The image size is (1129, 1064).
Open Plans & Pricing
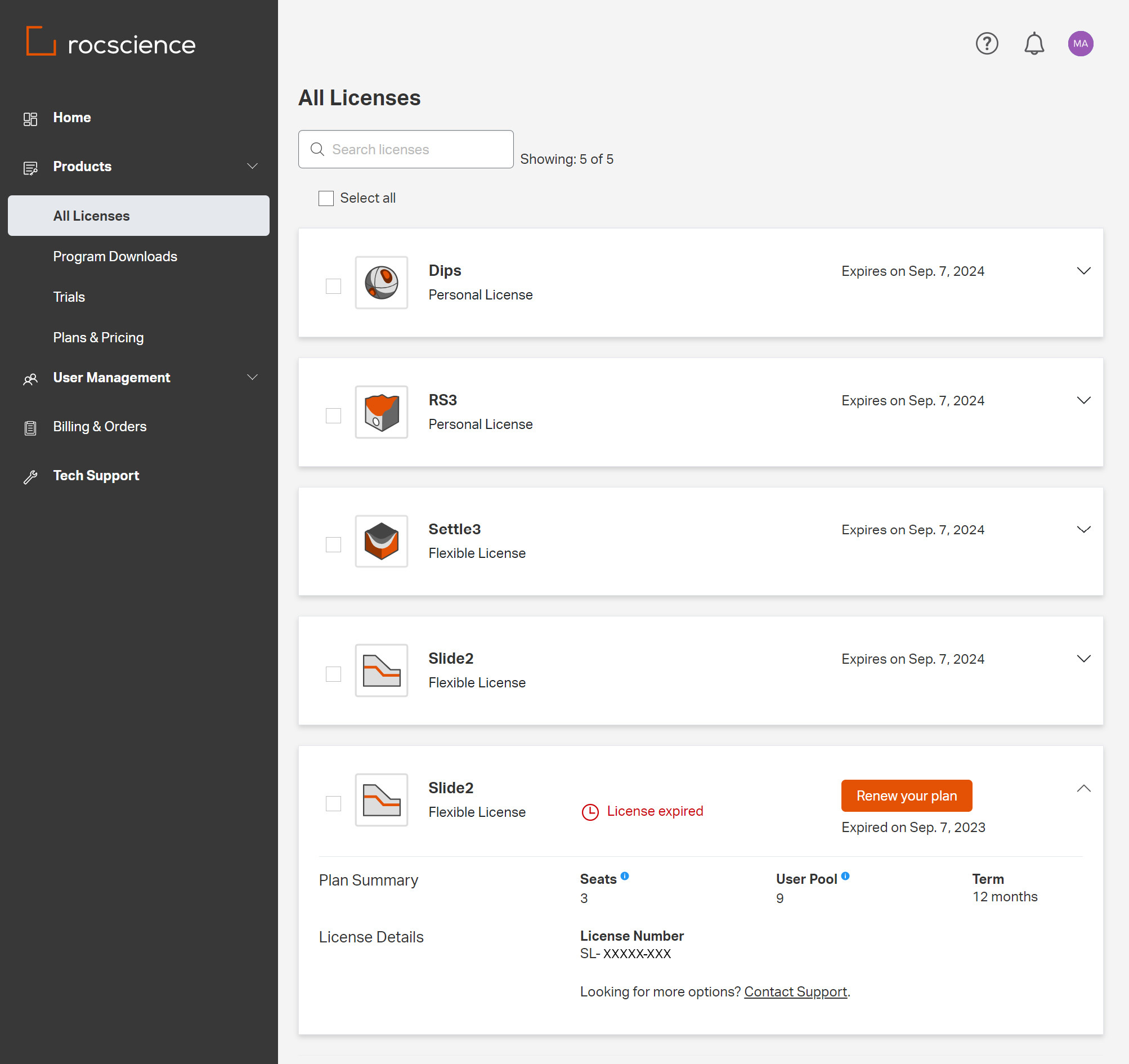tap(98, 337)
